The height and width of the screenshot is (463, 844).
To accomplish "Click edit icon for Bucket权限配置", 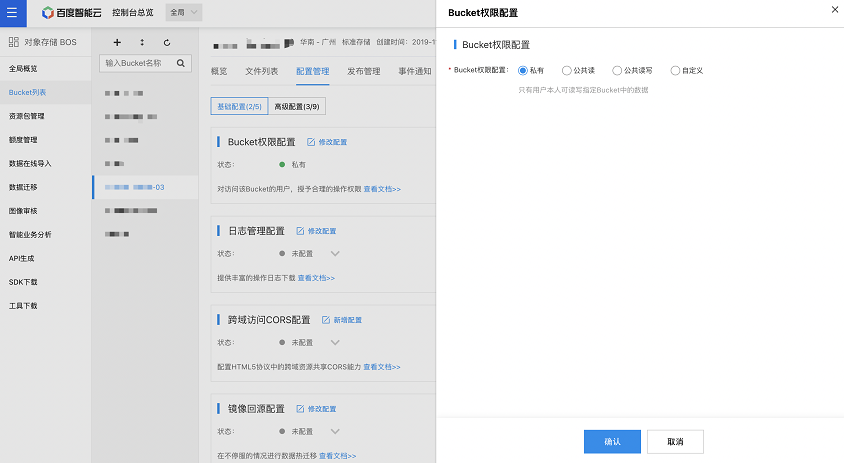I will pos(311,142).
